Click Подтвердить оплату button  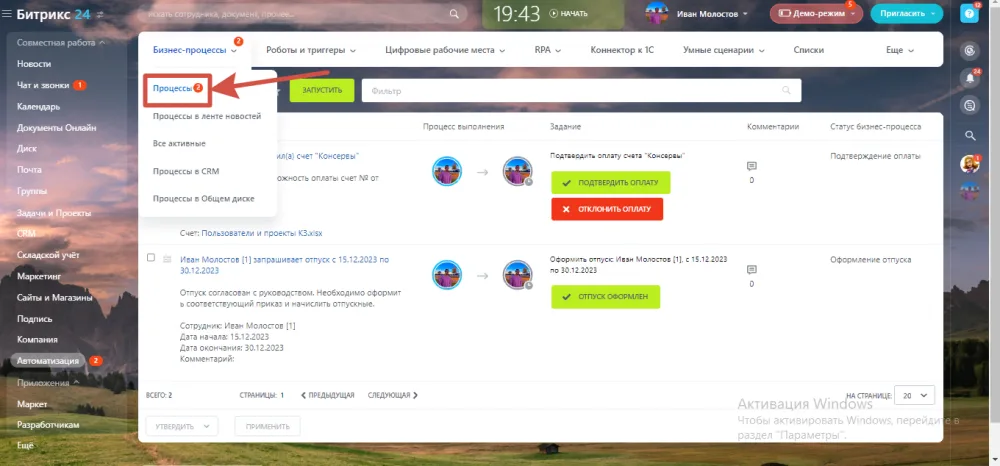[611, 182]
